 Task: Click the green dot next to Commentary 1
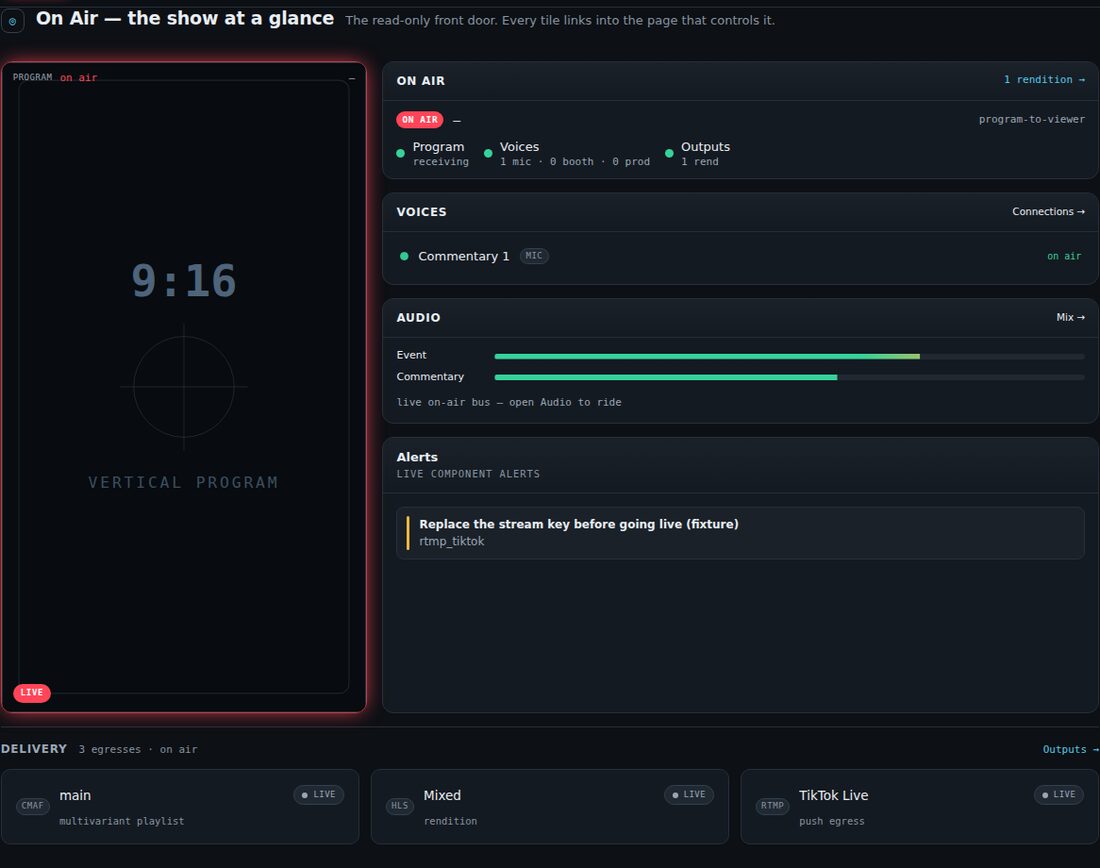pos(404,256)
